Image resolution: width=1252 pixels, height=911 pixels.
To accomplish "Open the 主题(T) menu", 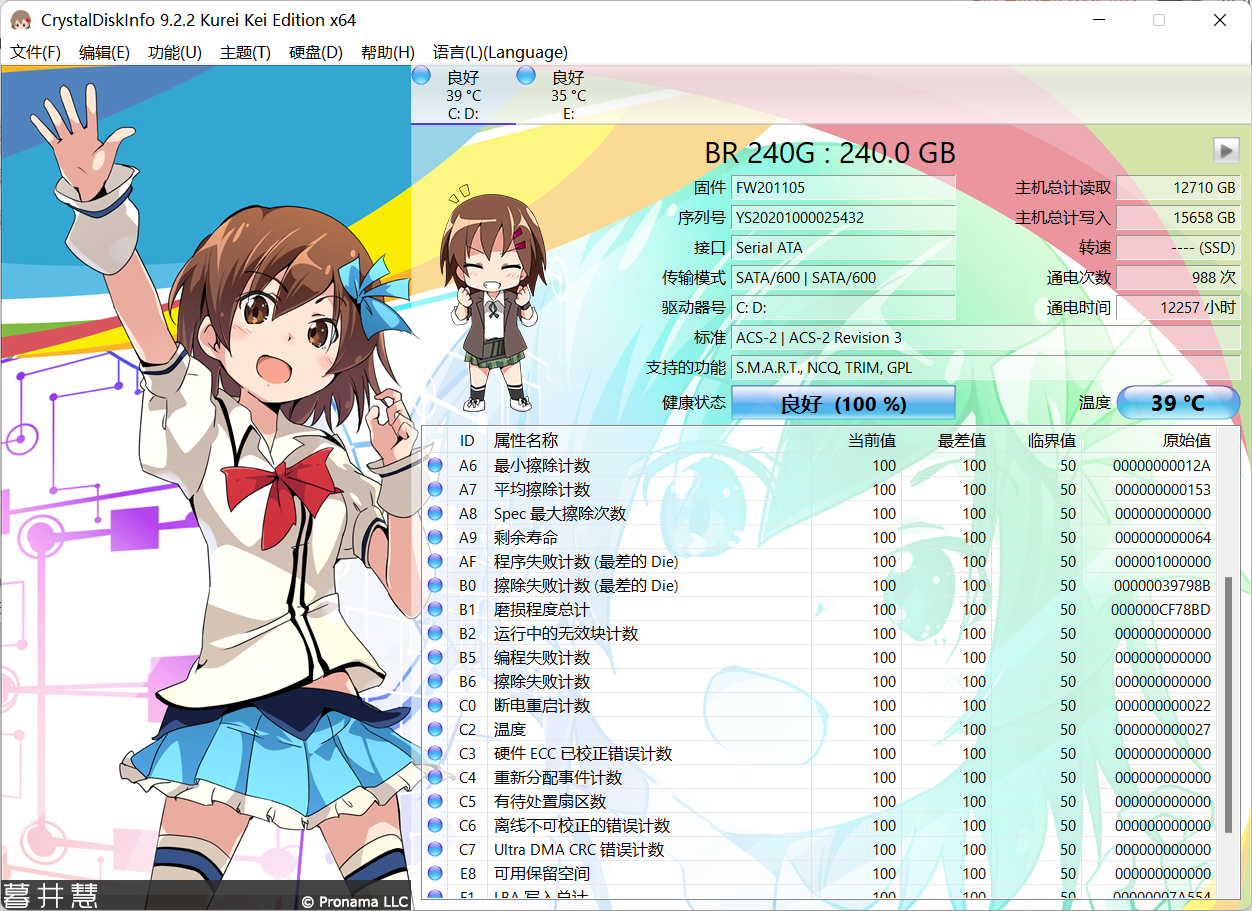I will pyautogui.click(x=245, y=52).
